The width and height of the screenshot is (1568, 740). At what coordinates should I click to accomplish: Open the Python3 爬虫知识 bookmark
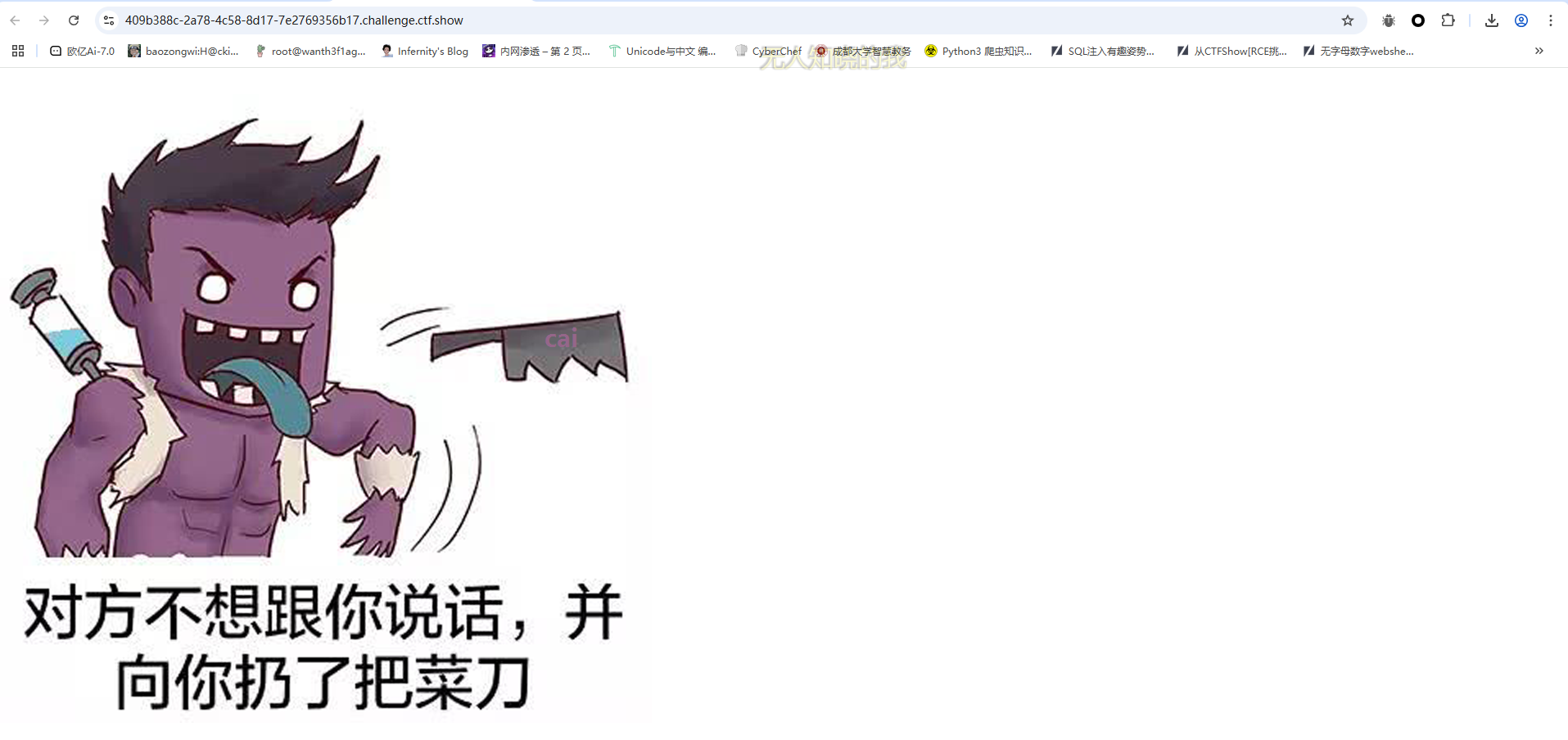click(x=978, y=51)
